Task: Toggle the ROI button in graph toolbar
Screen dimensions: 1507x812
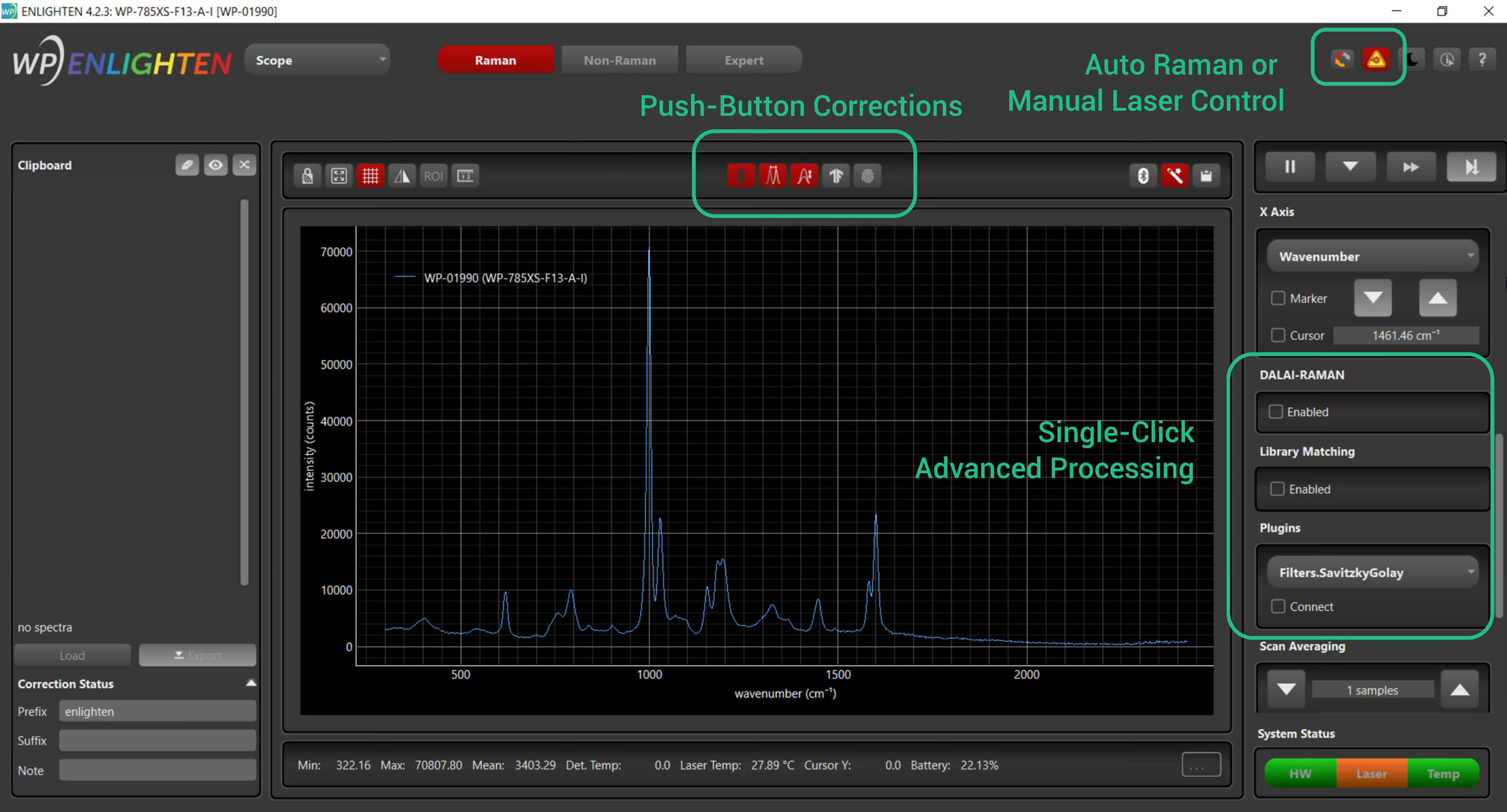Action: tap(433, 176)
